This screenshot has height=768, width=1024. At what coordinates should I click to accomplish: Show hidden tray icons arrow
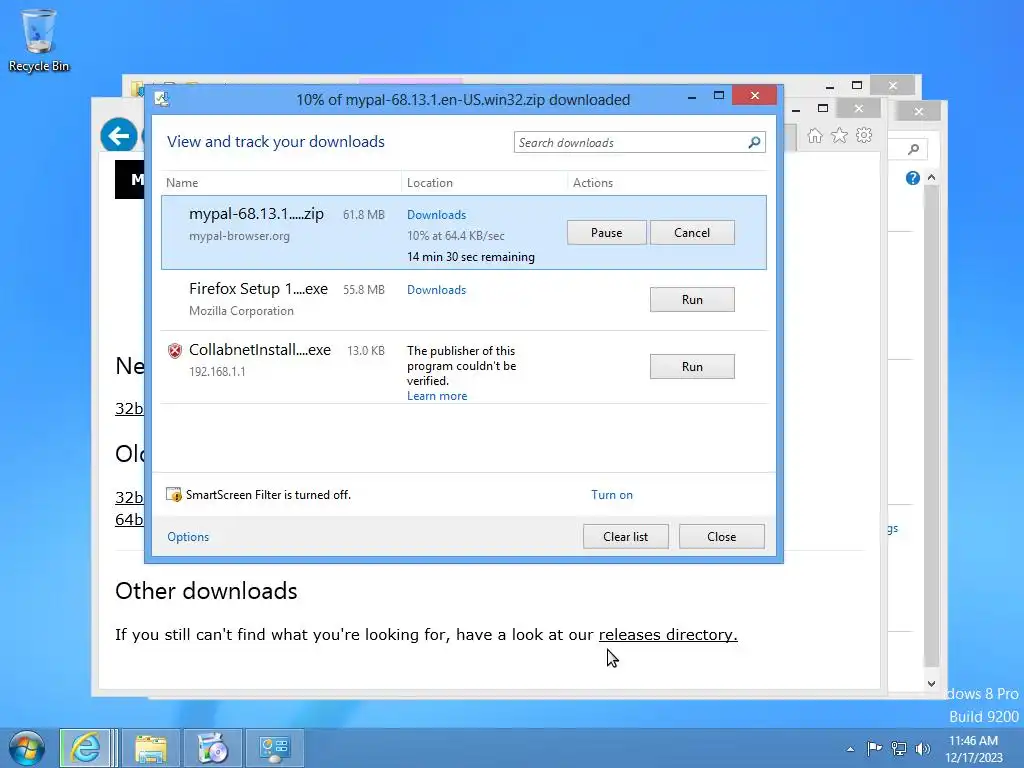[x=850, y=749]
